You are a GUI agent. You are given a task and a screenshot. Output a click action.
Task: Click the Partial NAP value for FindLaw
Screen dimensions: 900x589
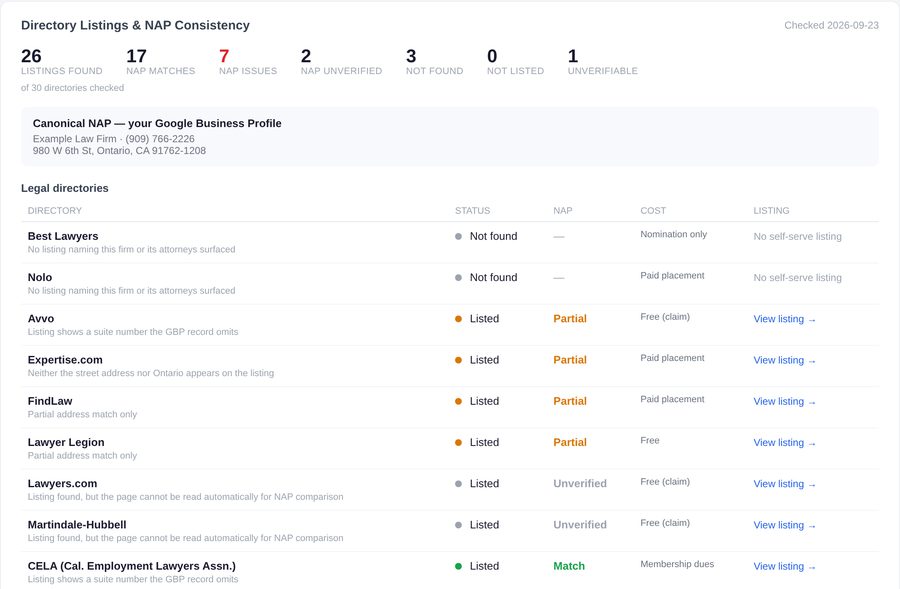(570, 401)
